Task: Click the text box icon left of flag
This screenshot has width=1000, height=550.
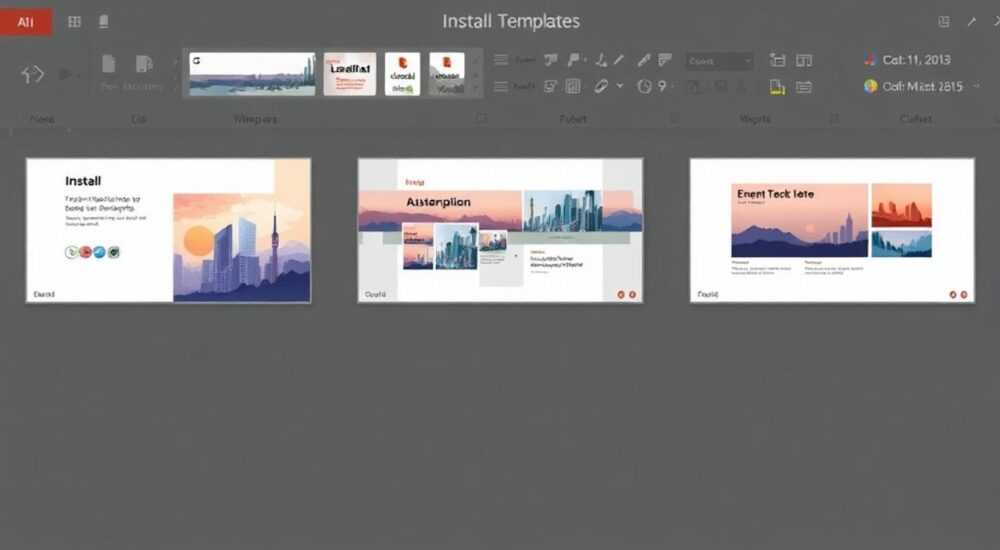Action: pos(550,60)
